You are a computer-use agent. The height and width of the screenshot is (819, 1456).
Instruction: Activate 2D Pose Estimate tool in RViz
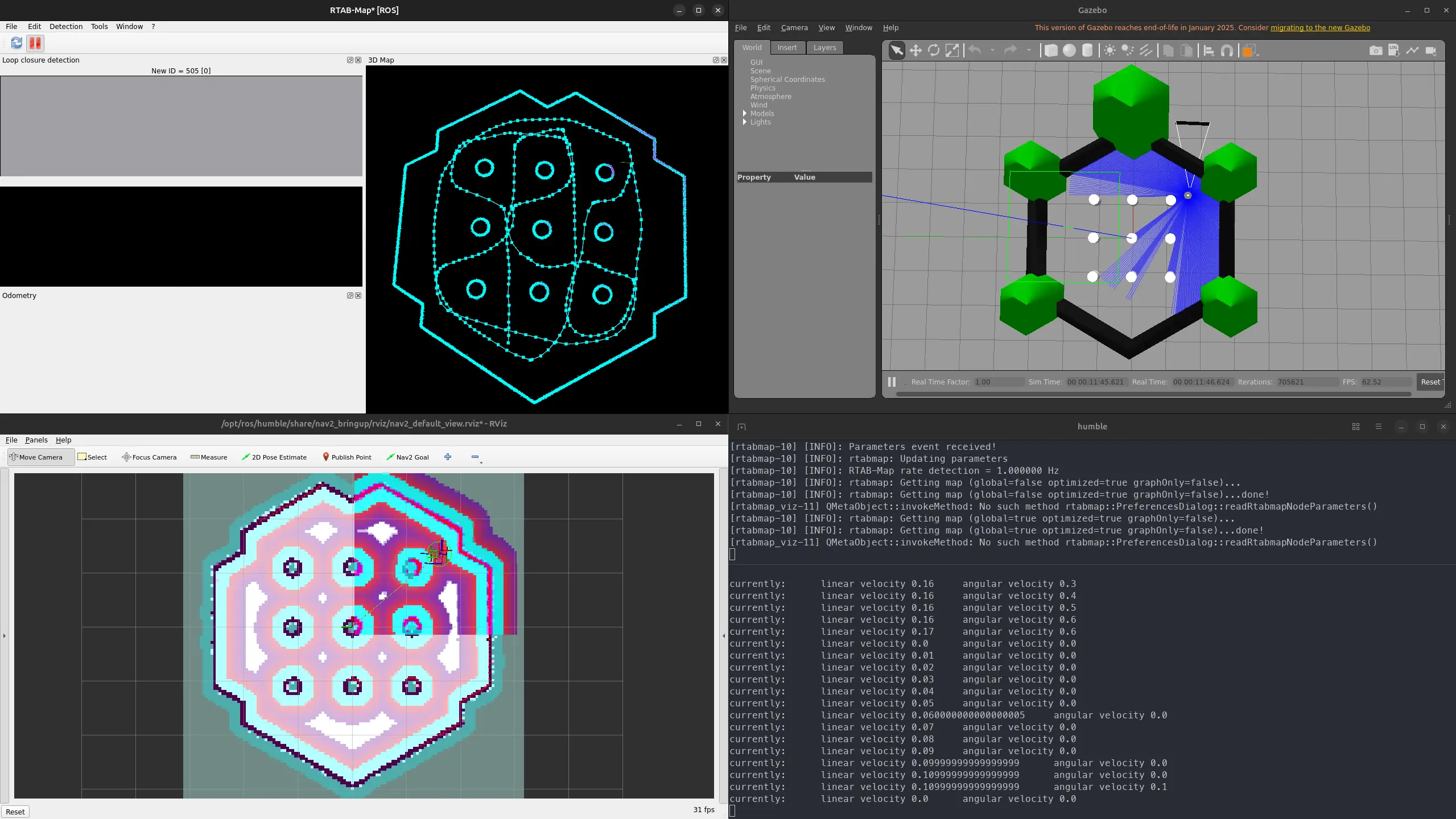pos(274,457)
